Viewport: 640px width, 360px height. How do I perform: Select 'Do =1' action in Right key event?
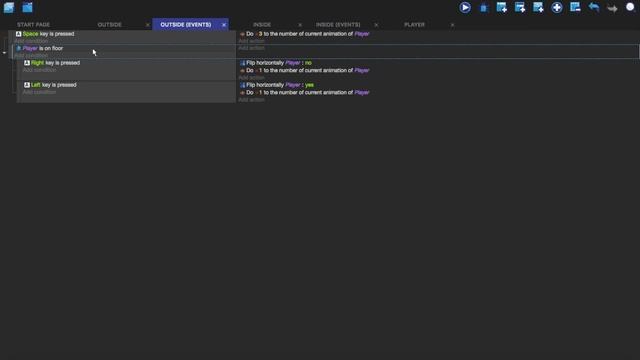point(308,70)
